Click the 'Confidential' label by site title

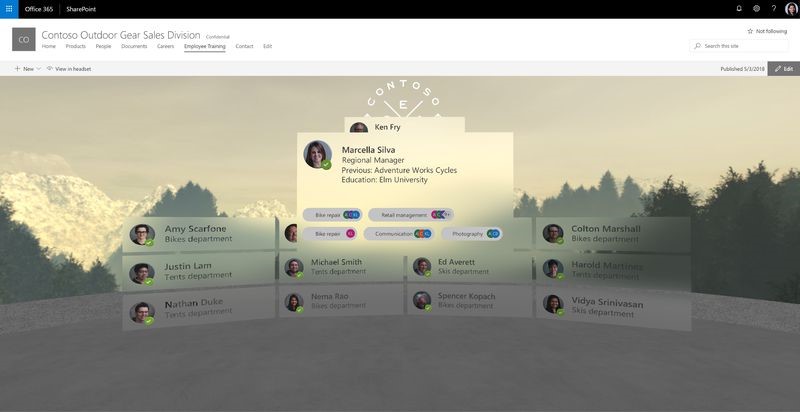click(x=218, y=37)
